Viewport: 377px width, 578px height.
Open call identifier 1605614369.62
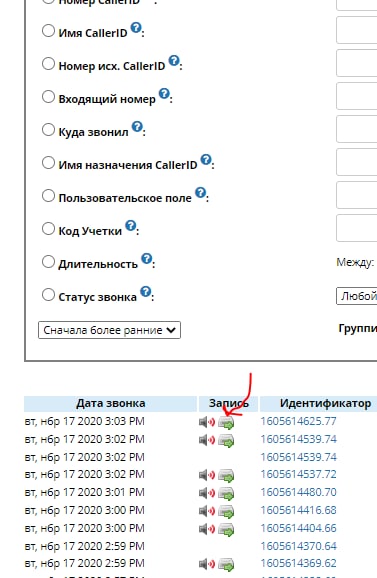pos(299,564)
